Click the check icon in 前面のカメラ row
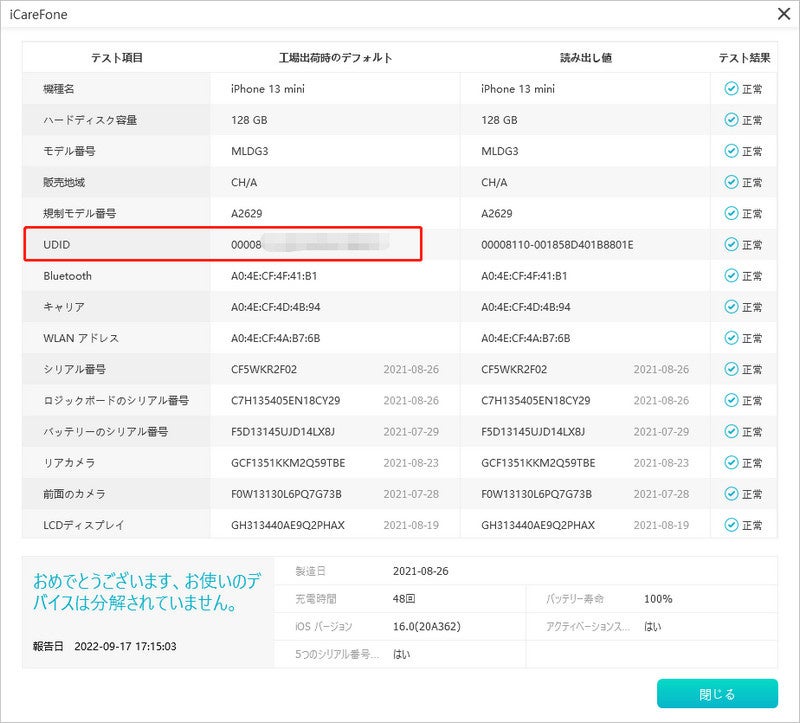Screen dimensions: 800x723 pos(731,493)
